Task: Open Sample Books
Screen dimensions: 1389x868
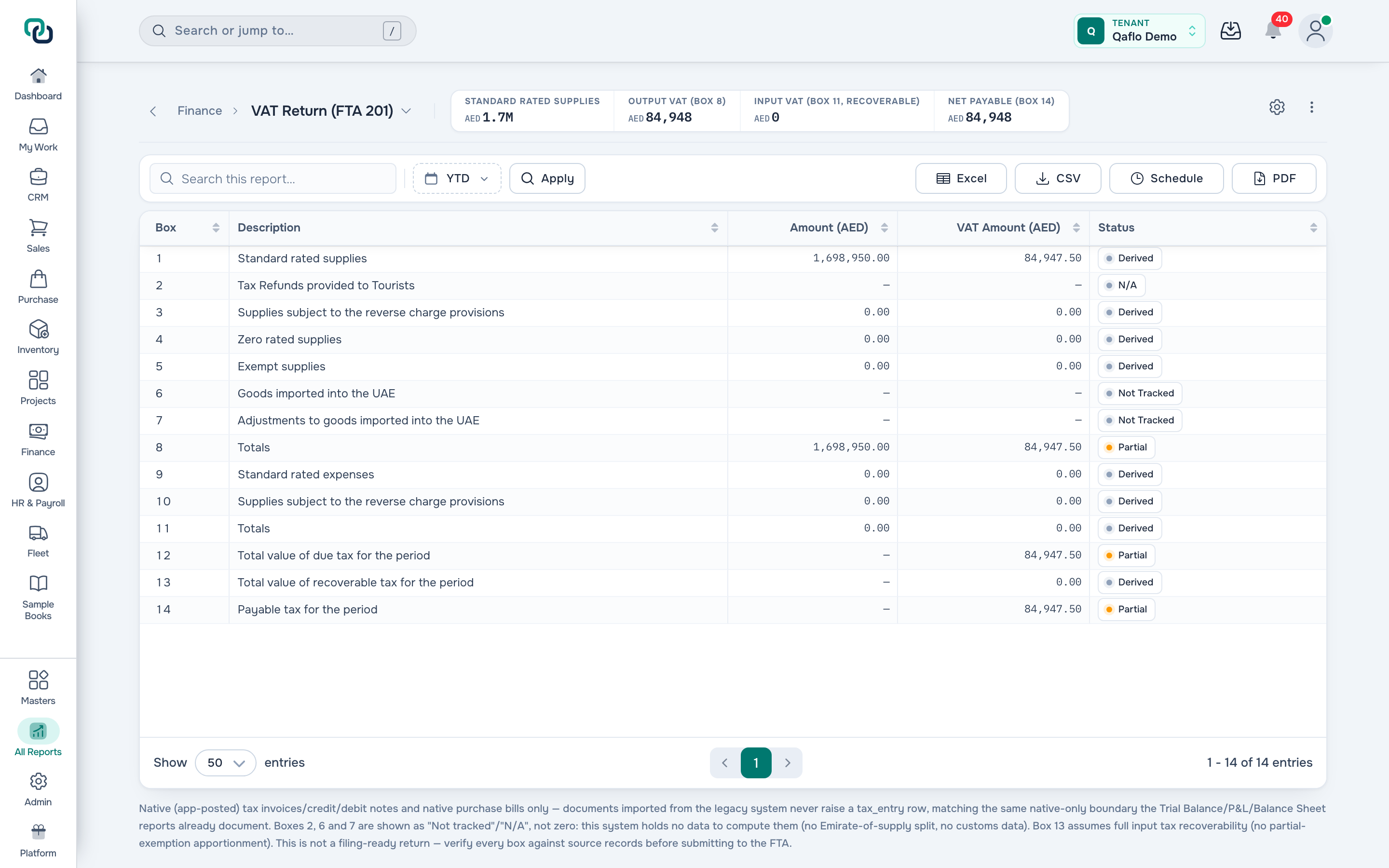Action: (x=38, y=597)
